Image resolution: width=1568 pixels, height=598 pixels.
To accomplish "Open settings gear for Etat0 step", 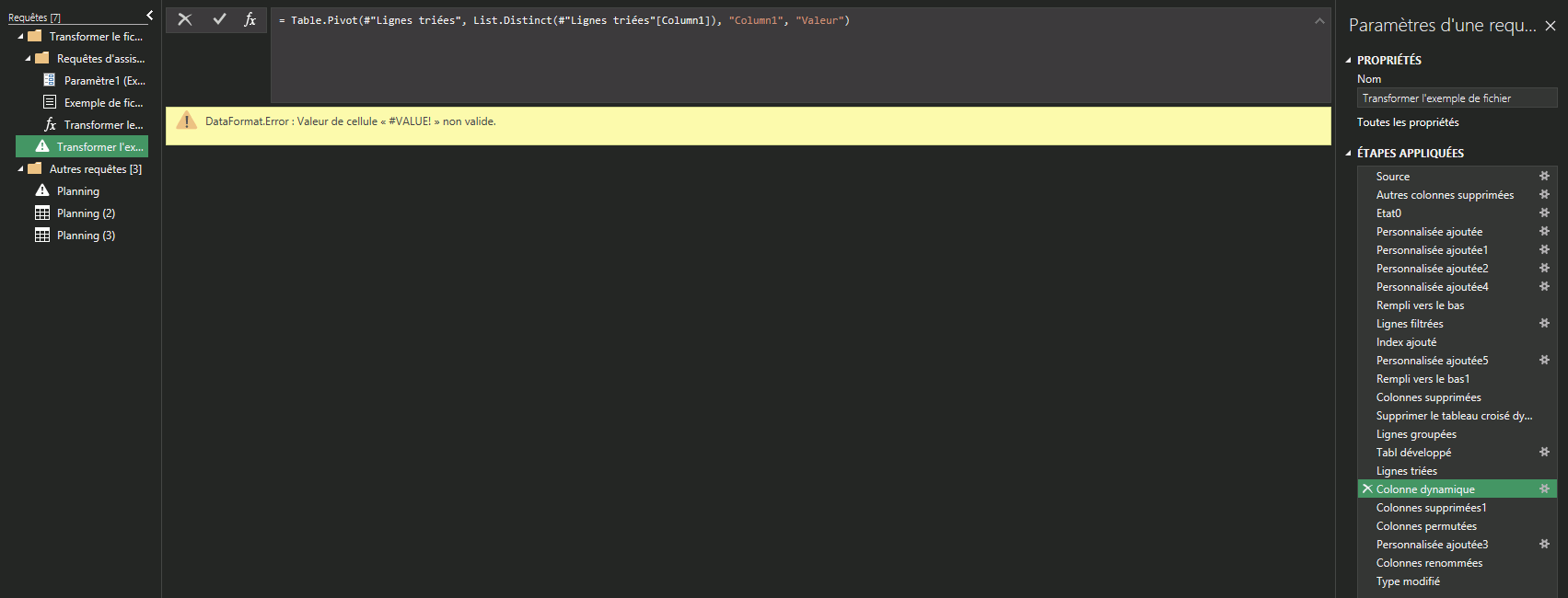I will coord(1544,213).
